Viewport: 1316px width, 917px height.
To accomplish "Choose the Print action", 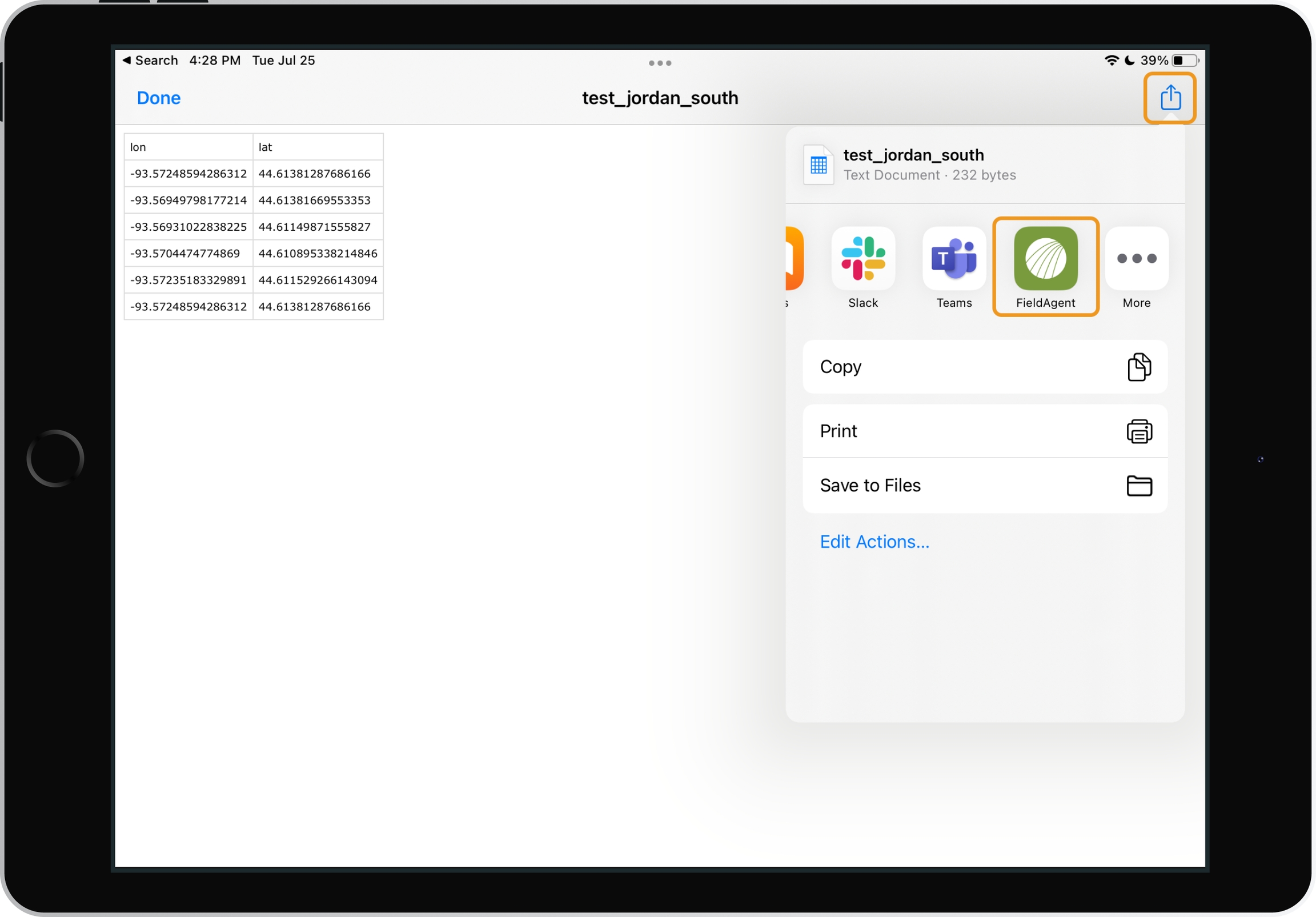I will pyautogui.click(x=984, y=431).
